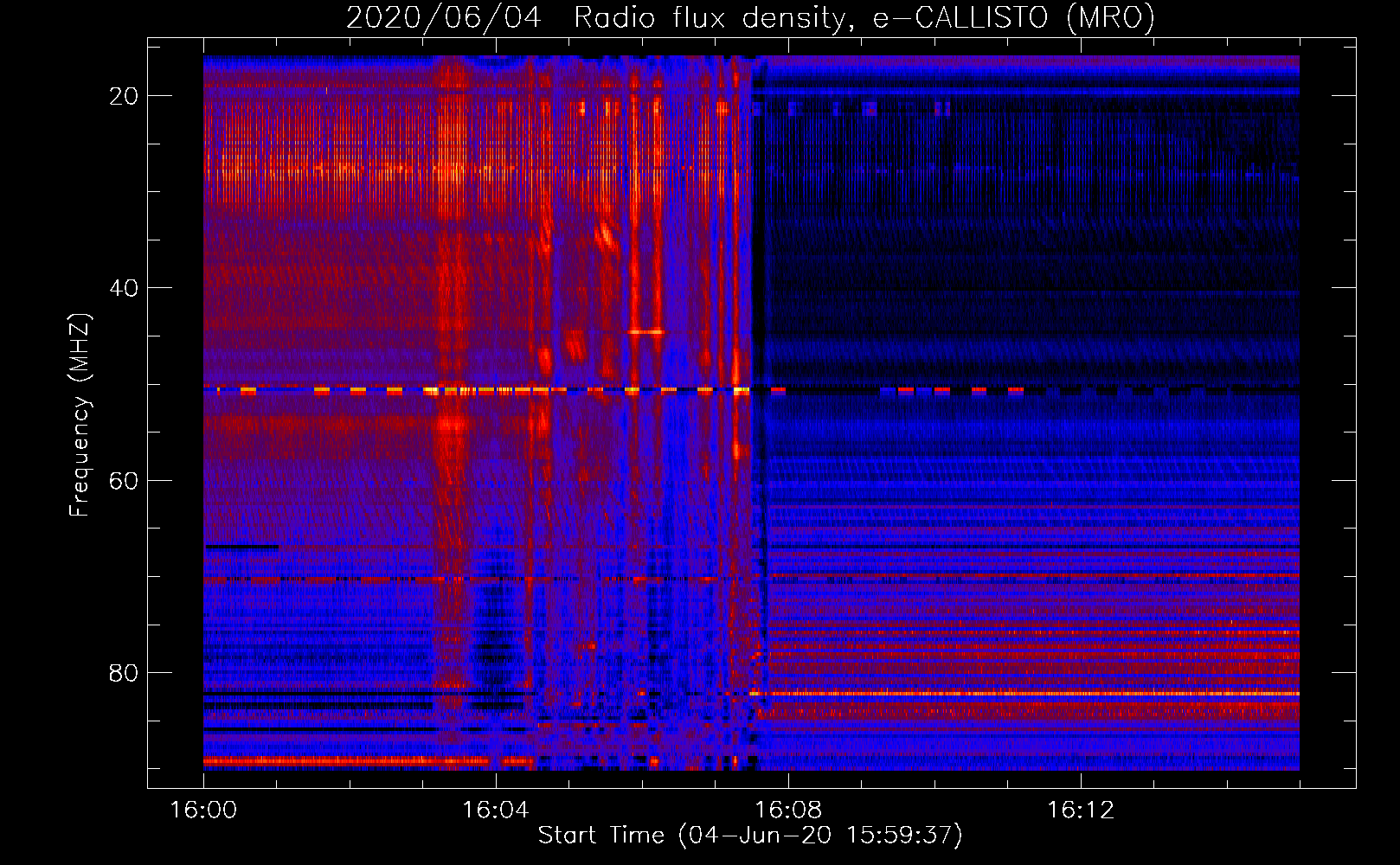Click the 16:00 time tick label
Image resolution: width=1400 pixels, height=865 pixels.
203,811
